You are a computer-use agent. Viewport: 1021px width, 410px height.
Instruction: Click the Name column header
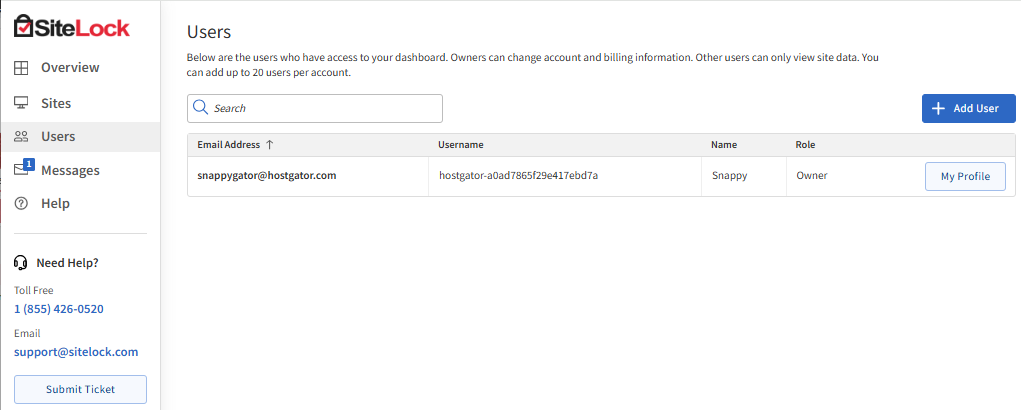pyautogui.click(x=724, y=144)
